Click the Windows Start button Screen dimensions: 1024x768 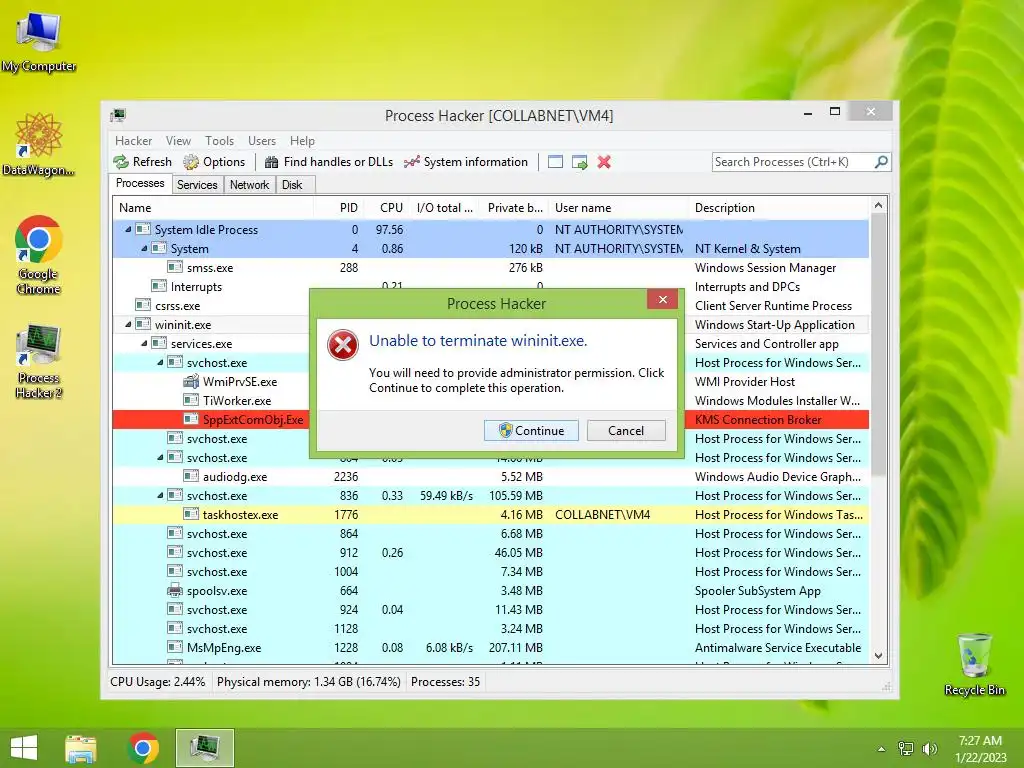coord(24,748)
